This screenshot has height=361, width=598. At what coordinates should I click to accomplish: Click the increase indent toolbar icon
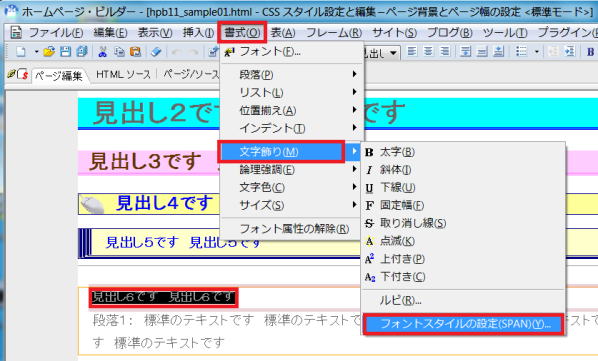[x=570, y=51]
